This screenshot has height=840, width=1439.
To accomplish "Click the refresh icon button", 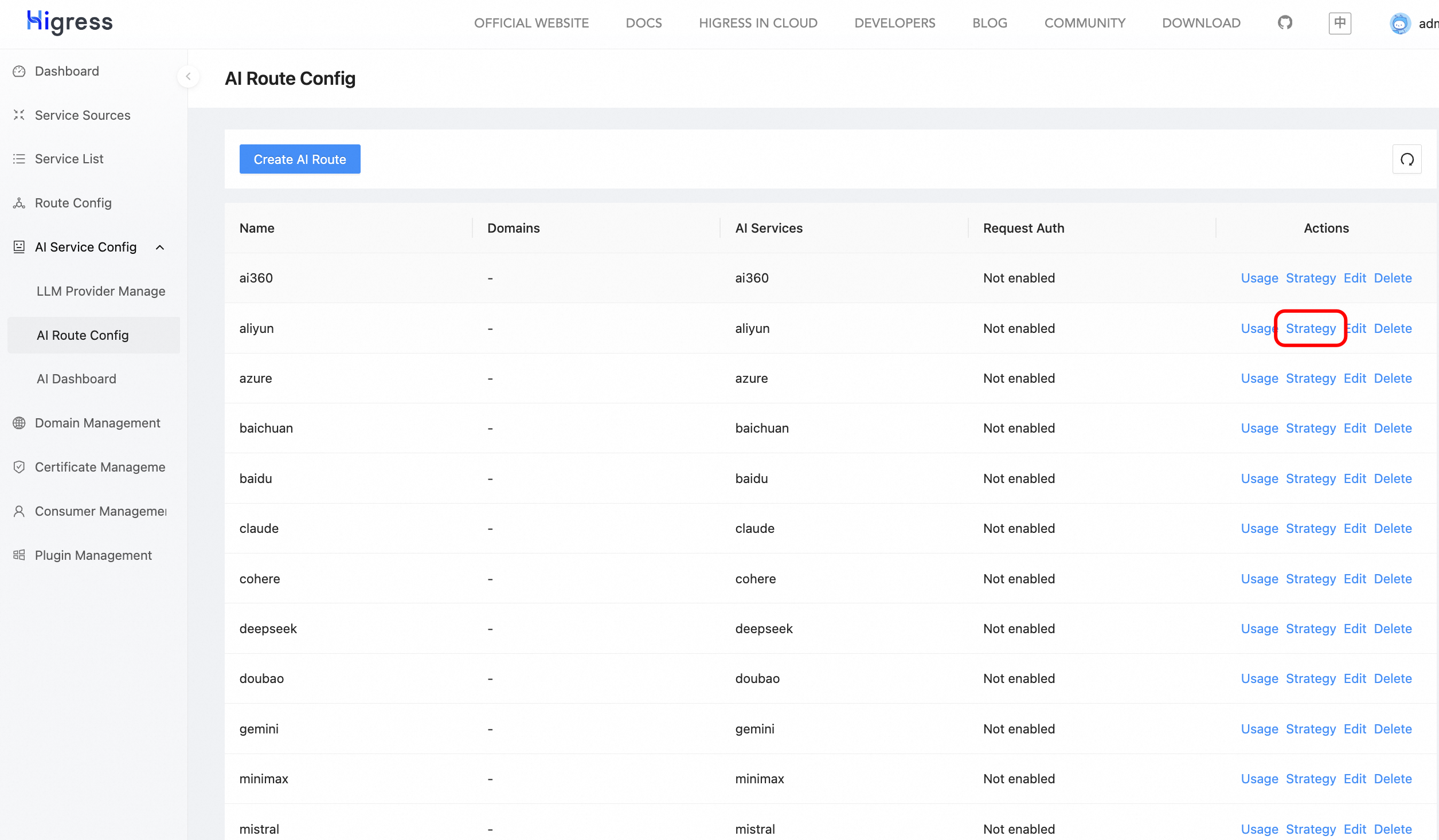I will pos(1407,159).
